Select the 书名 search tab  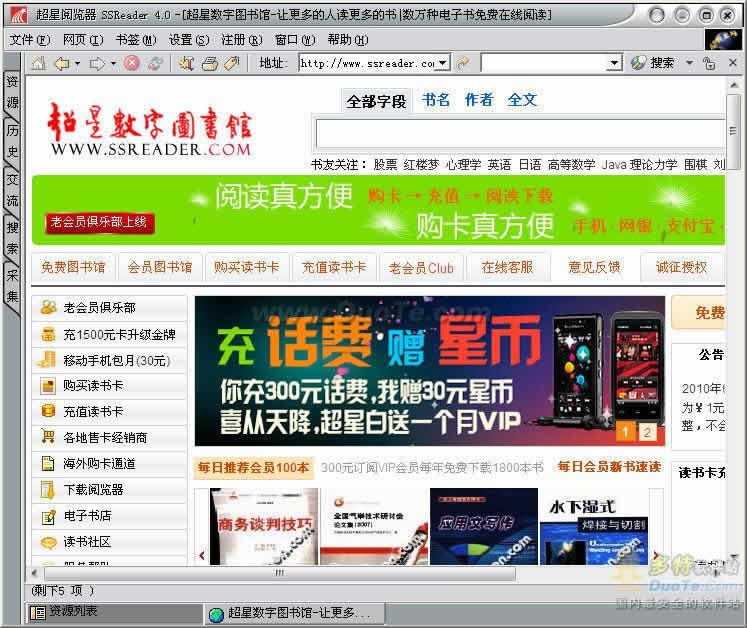435,100
